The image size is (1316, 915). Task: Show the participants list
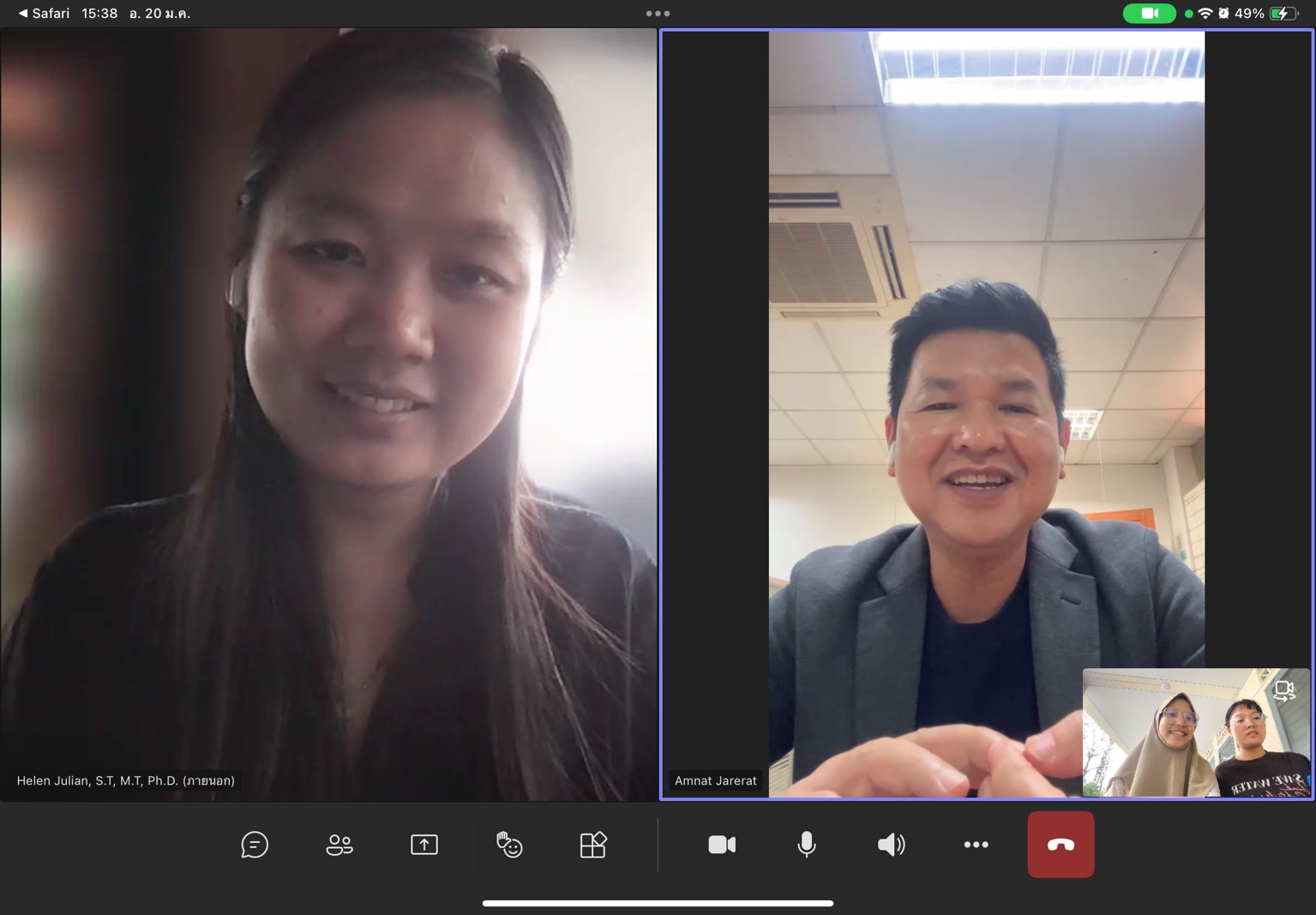(x=340, y=845)
